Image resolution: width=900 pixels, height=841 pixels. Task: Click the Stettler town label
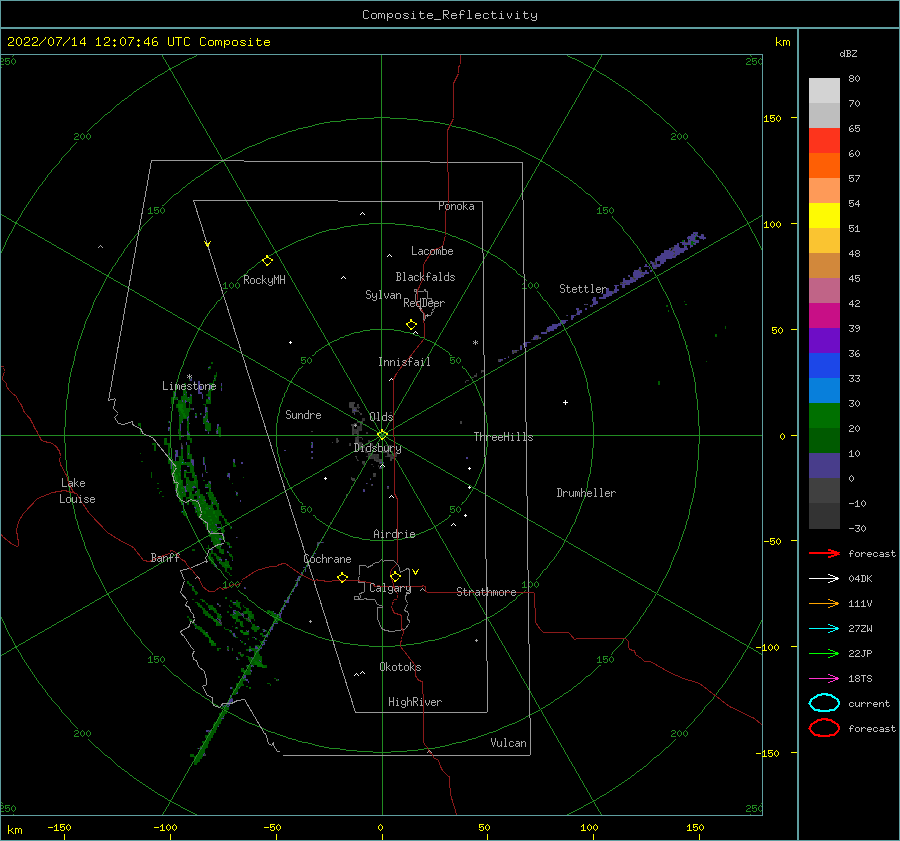pos(583,289)
